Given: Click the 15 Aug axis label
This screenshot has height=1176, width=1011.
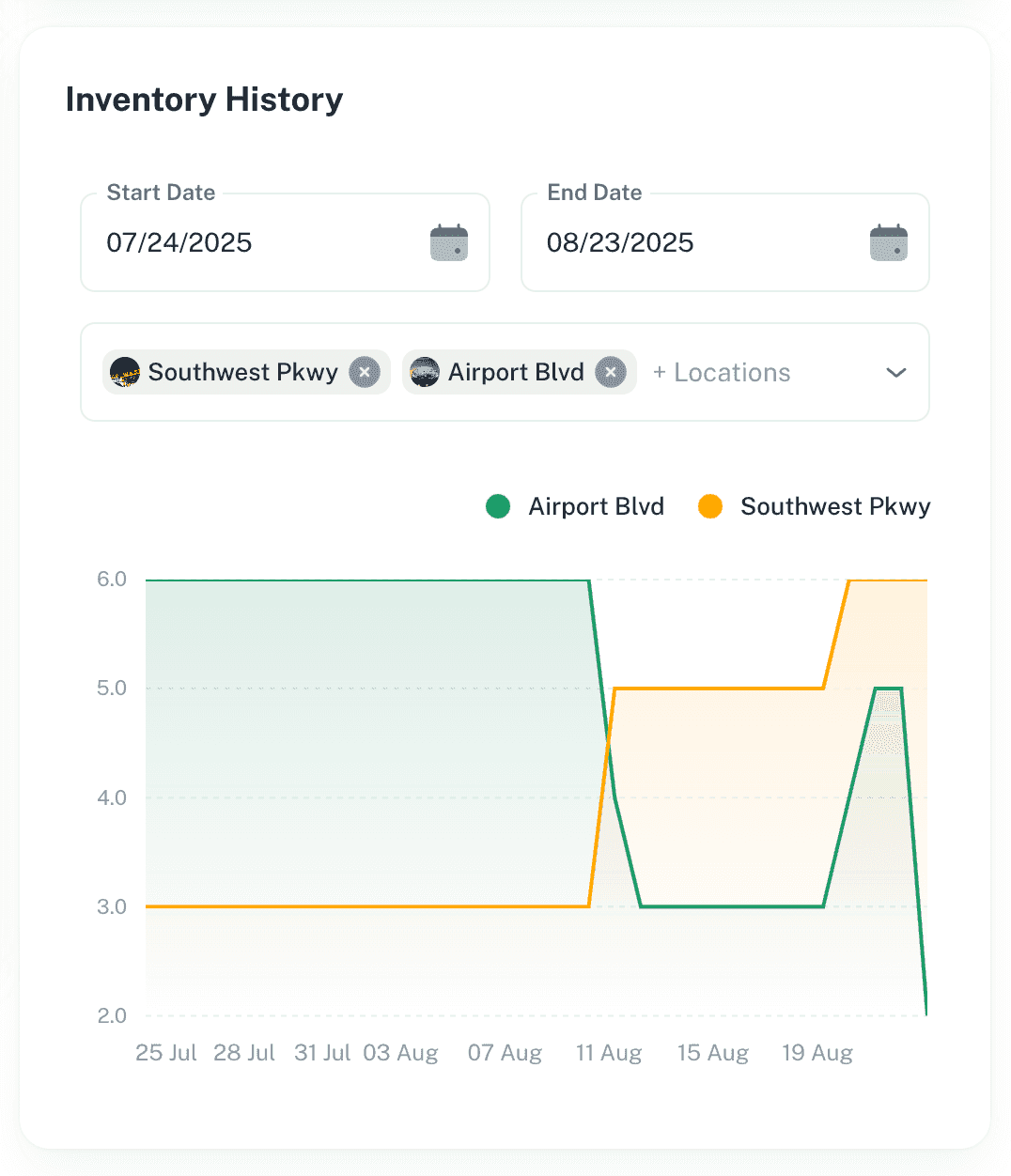Looking at the screenshot, I should pos(712,1053).
